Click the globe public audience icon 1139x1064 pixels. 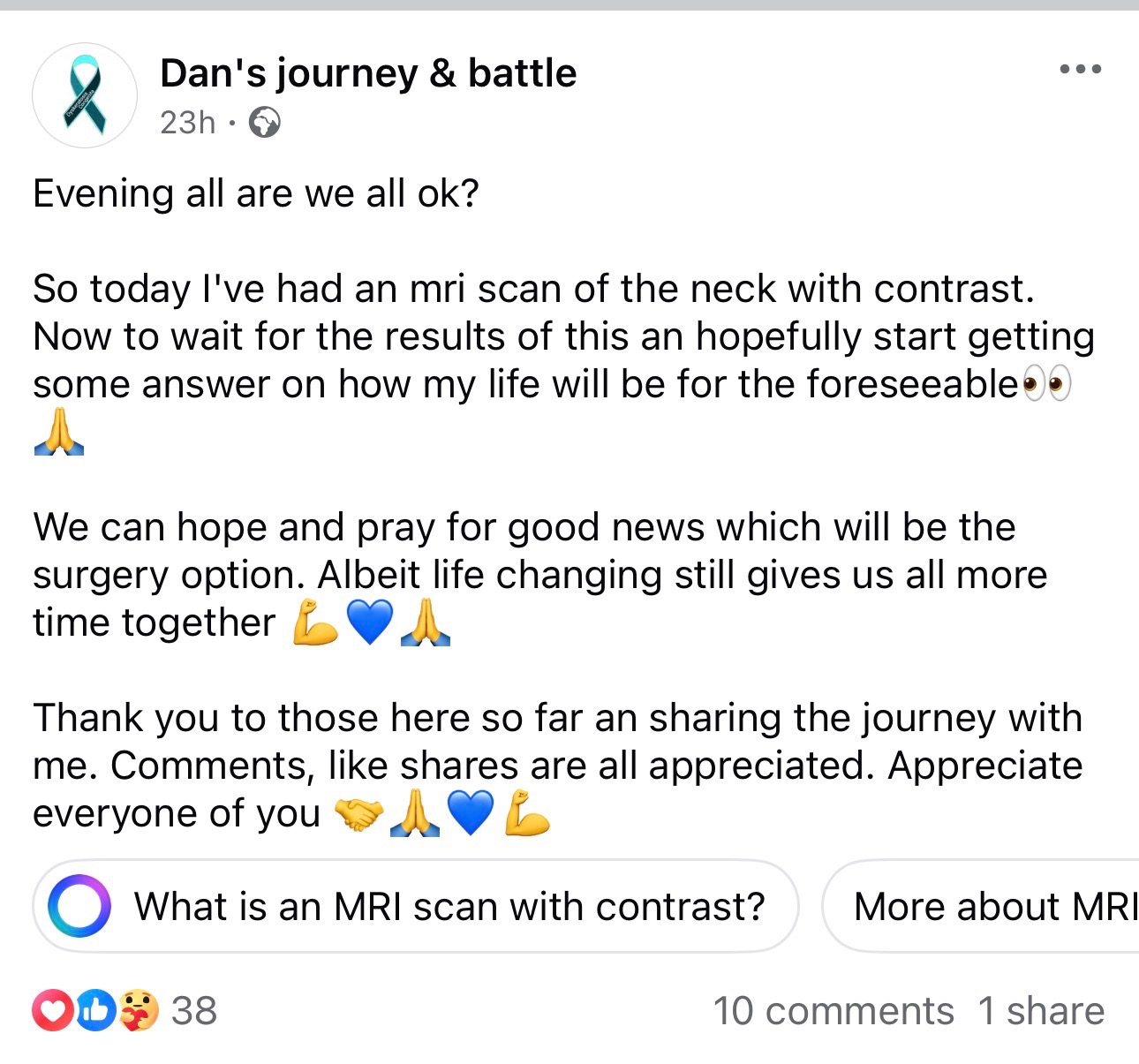pos(264,123)
